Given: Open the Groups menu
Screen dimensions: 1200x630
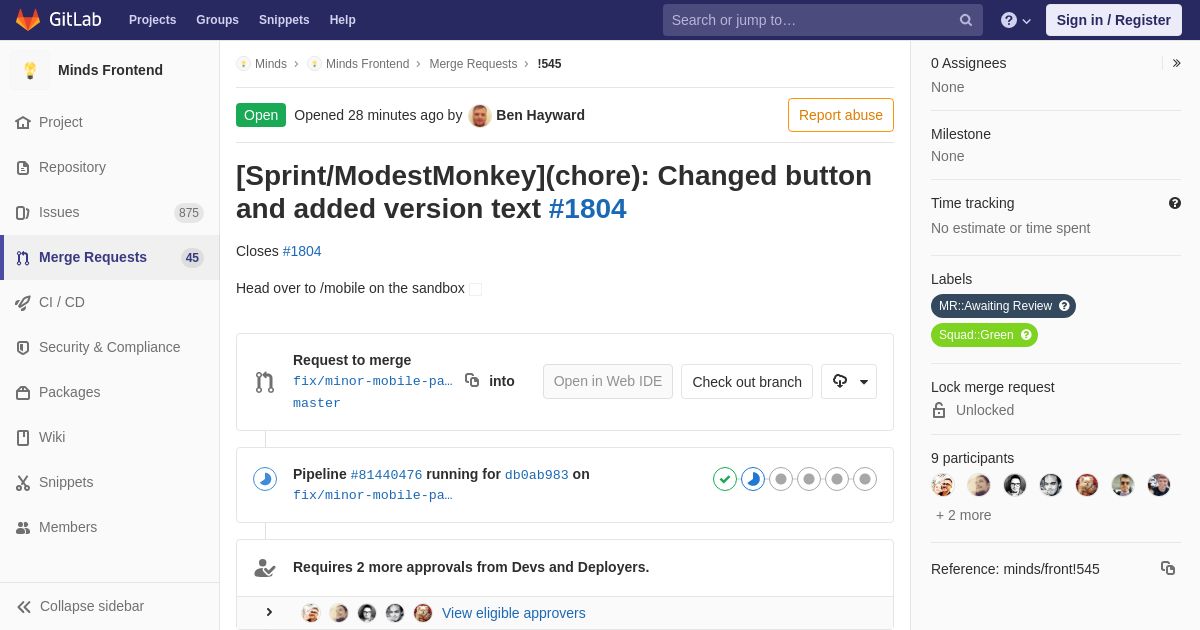Looking at the screenshot, I should (217, 20).
